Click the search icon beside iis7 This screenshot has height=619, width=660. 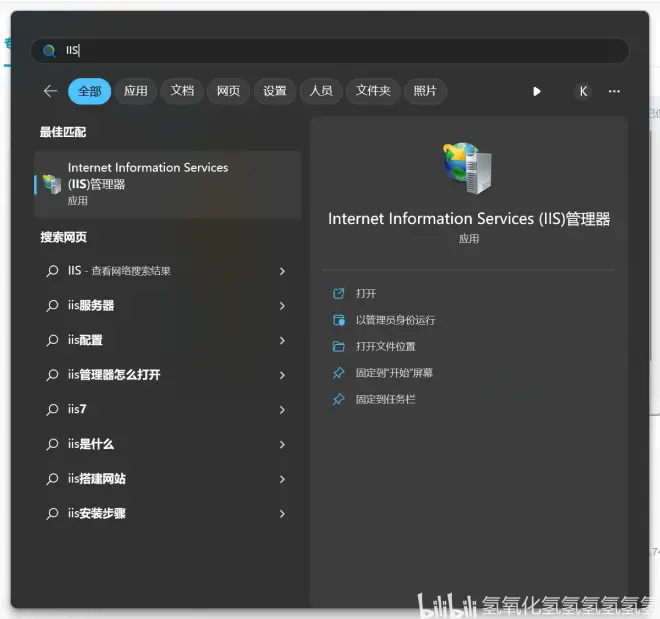coord(52,409)
